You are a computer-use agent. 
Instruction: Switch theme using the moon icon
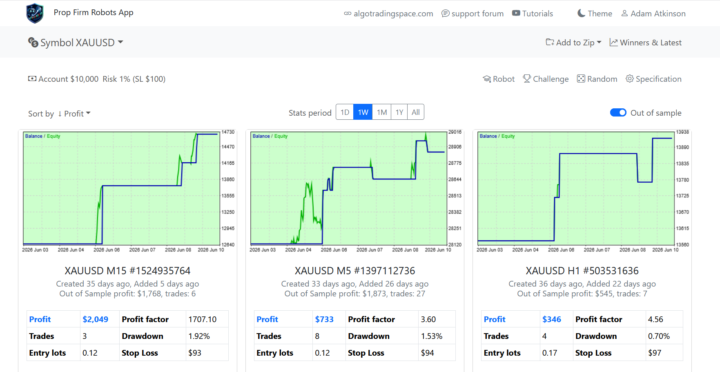pyautogui.click(x=581, y=13)
